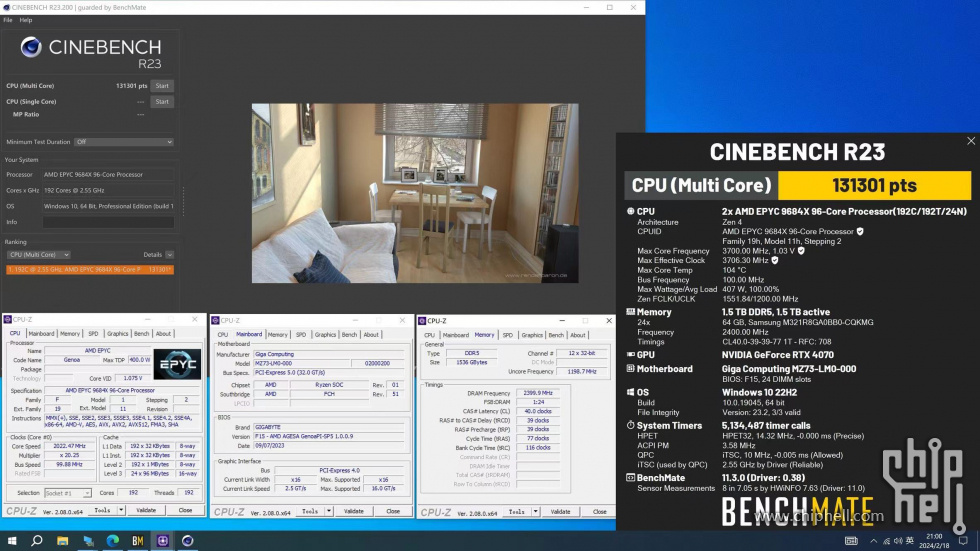Open About tab in CPU-Z CPU window
Viewport: 980px width, 551px height.
coord(163,334)
